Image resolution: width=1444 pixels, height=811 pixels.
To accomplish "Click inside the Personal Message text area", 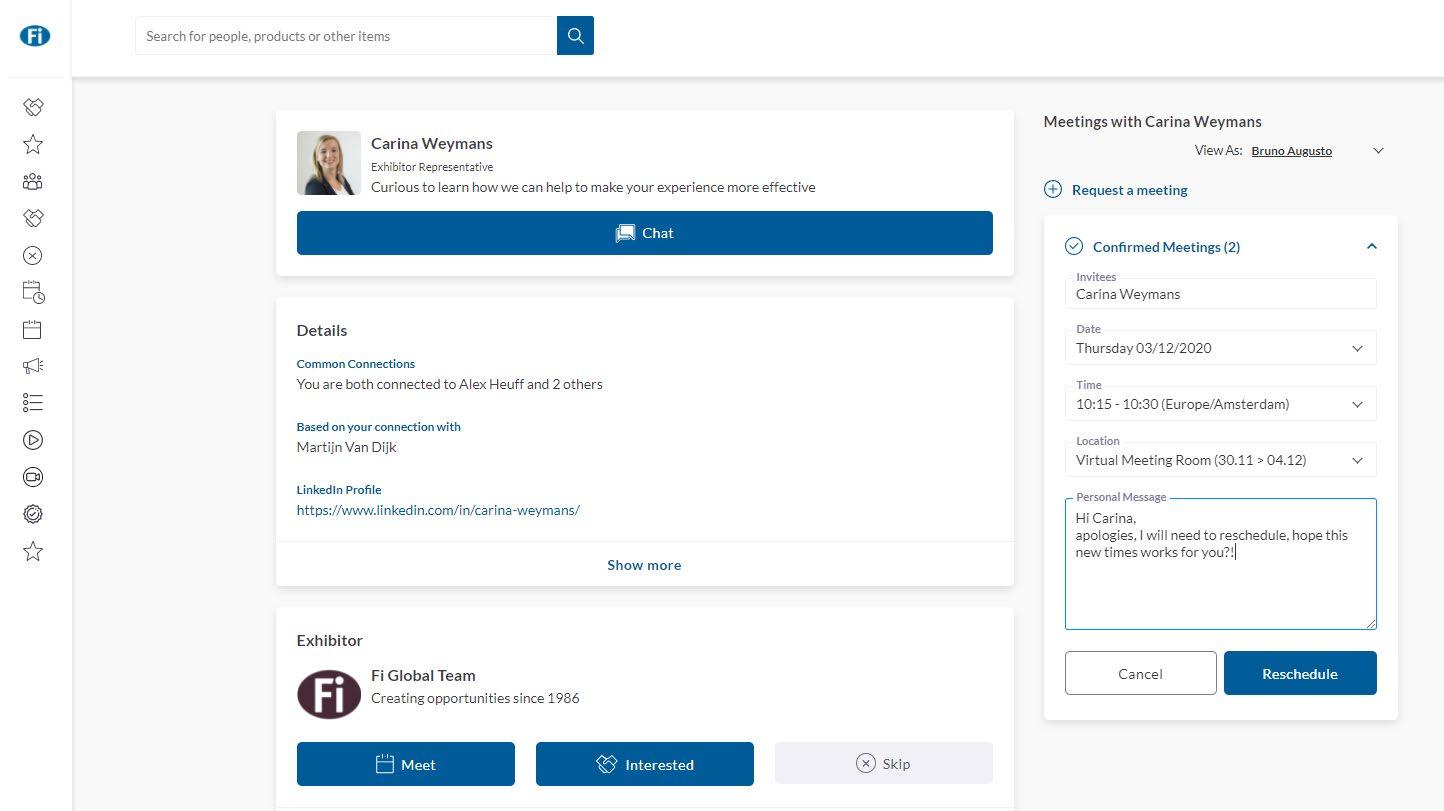I will tap(1220, 564).
